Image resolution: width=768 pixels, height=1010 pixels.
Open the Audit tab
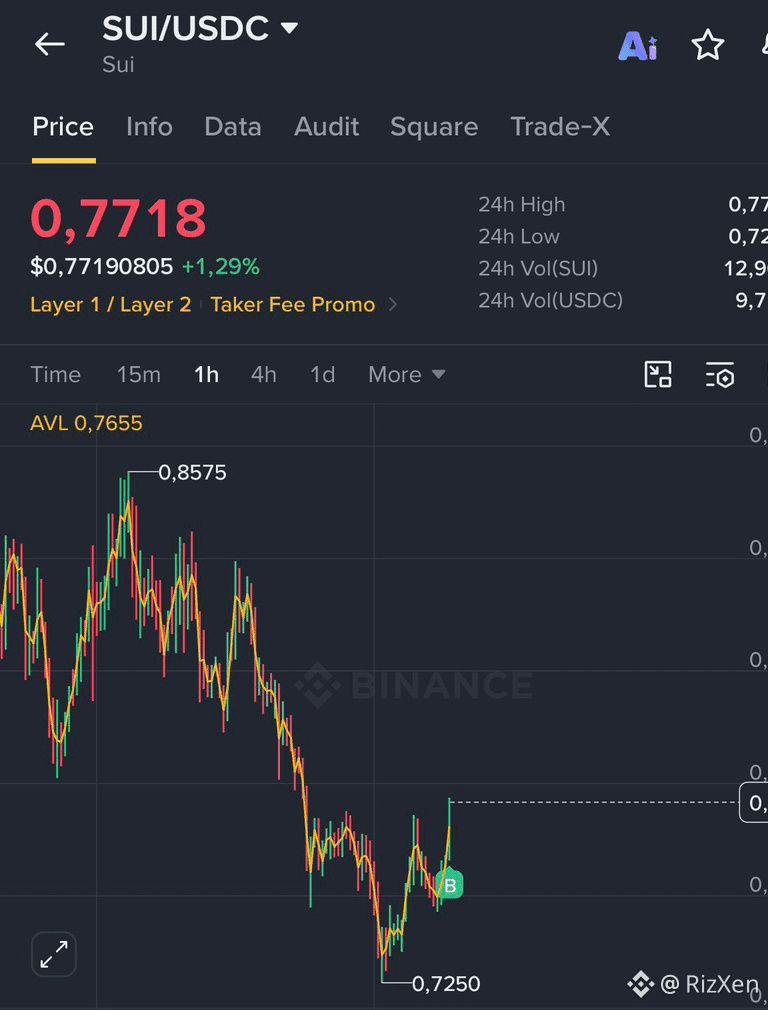pyautogui.click(x=326, y=127)
